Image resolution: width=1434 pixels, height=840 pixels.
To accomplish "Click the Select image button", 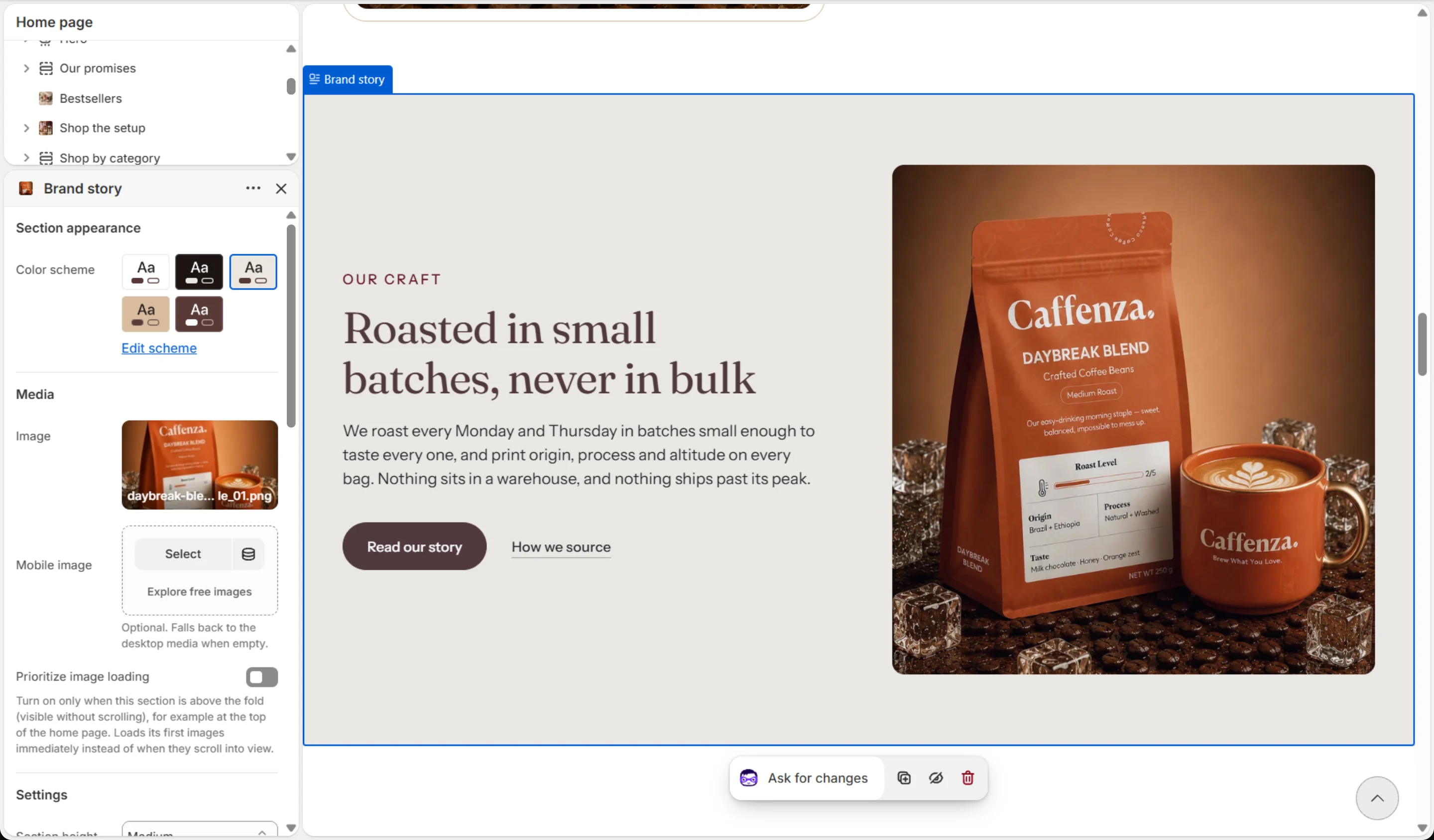I will click(183, 554).
